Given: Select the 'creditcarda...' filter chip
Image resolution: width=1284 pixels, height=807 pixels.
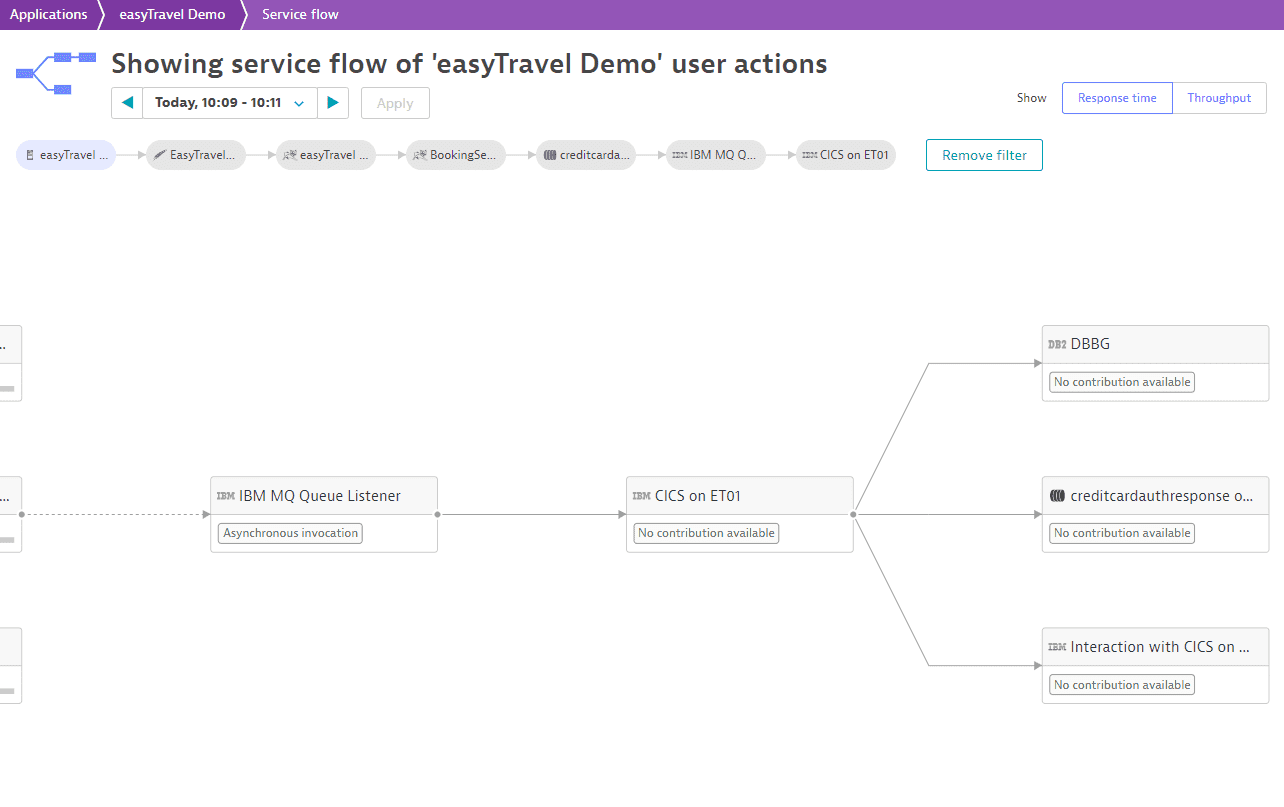Looking at the screenshot, I should (586, 155).
